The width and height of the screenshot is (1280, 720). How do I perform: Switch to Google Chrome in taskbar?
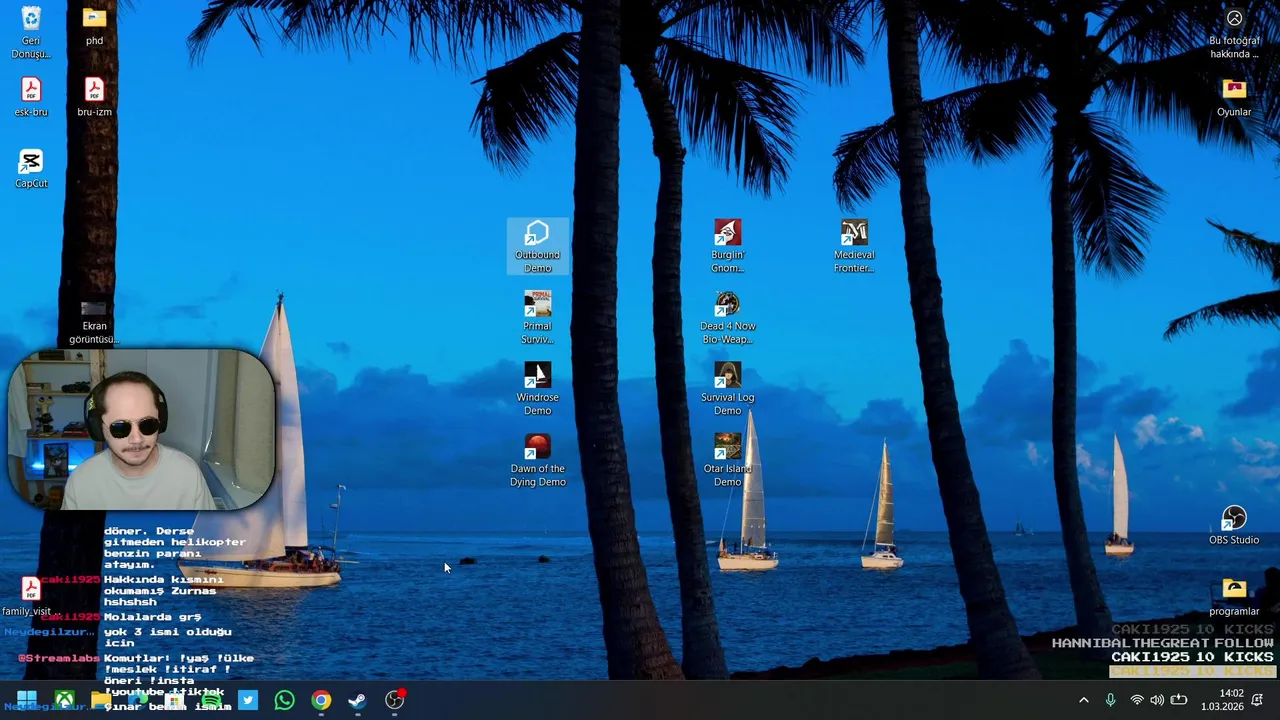click(x=321, y=700)
